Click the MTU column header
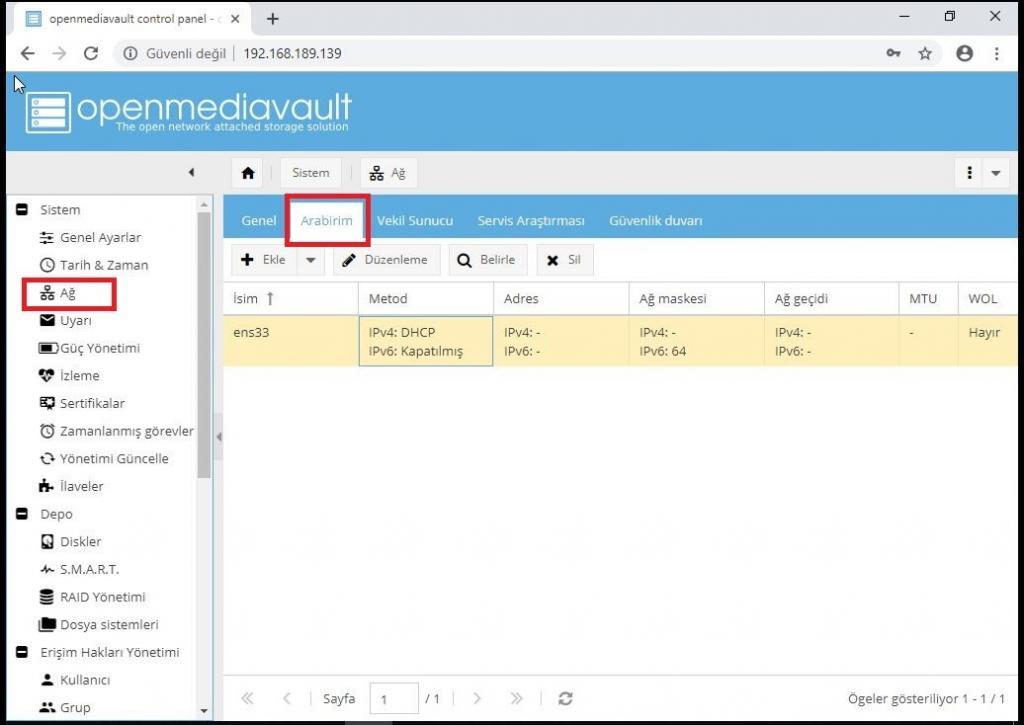This screenshot has height=725, width=1024. point(929,298)
